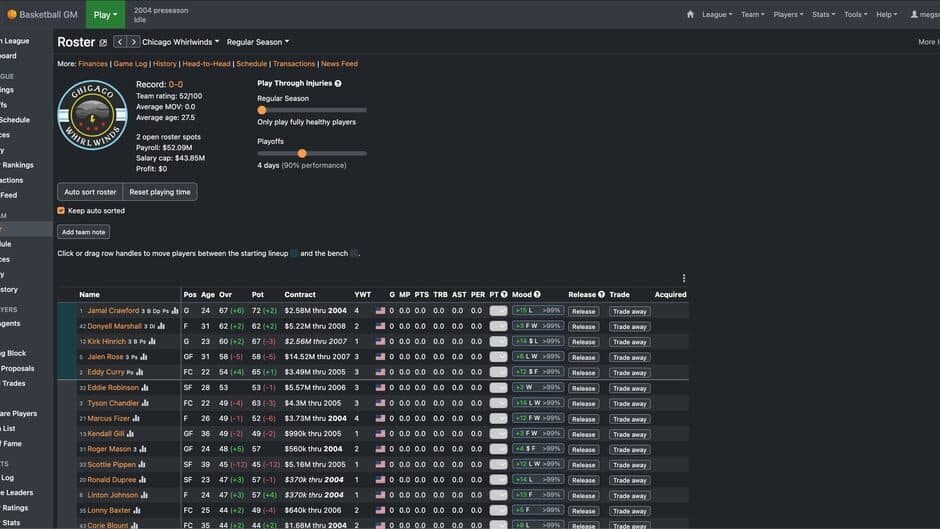The height and width of the screenshot is (529, 940).
Task: Adjust the Playoffs injury slider handle
Action: pyautogui.click(x=302, y=153)
